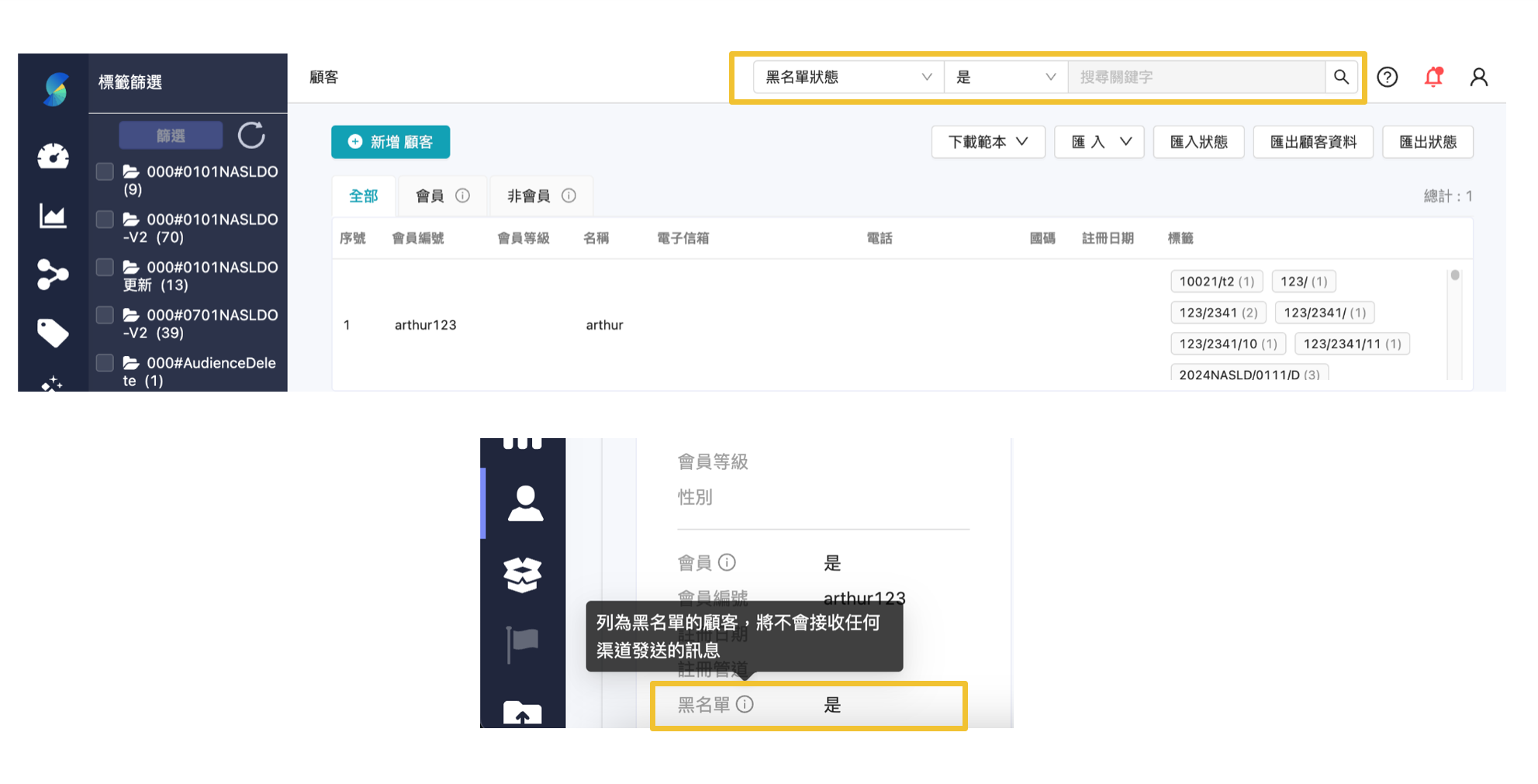Open the tags section using the label icon
Viewport: 1538px width, 784px height.
tap(53, 332)
